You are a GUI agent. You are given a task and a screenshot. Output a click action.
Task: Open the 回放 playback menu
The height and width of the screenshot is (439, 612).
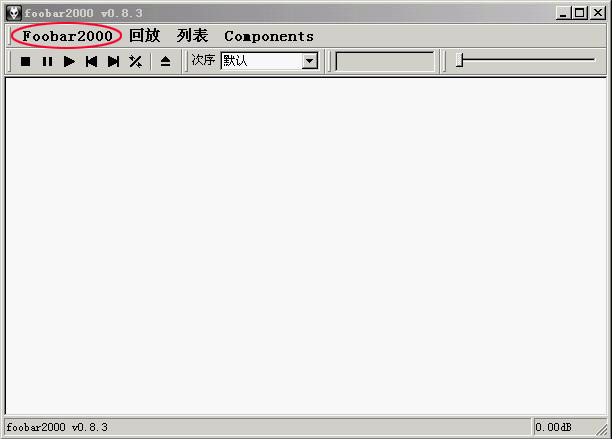coord(144,36)
